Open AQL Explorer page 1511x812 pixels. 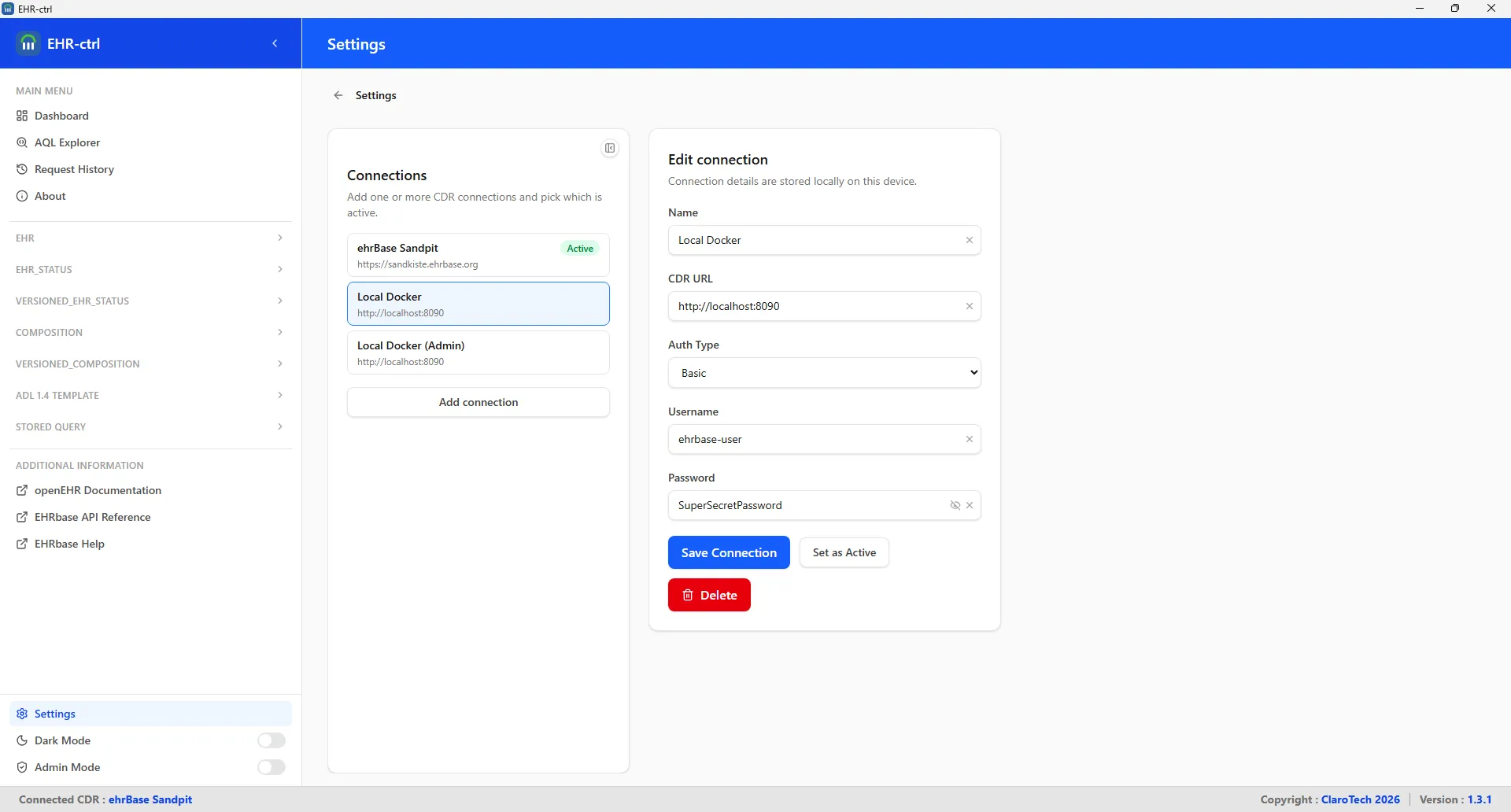click(150, 142)
